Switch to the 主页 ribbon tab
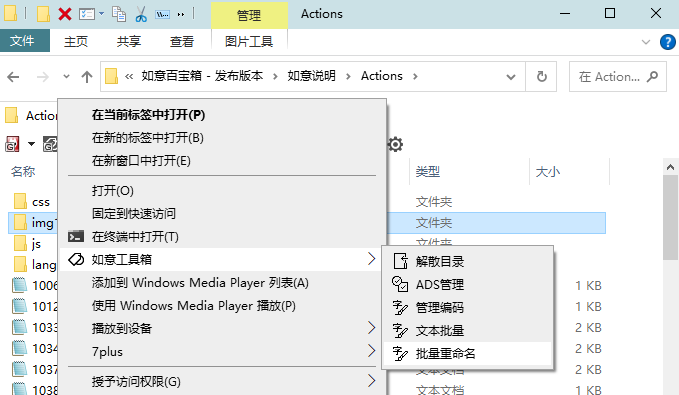This screenshot has height=395, width=679. [76, 42]
